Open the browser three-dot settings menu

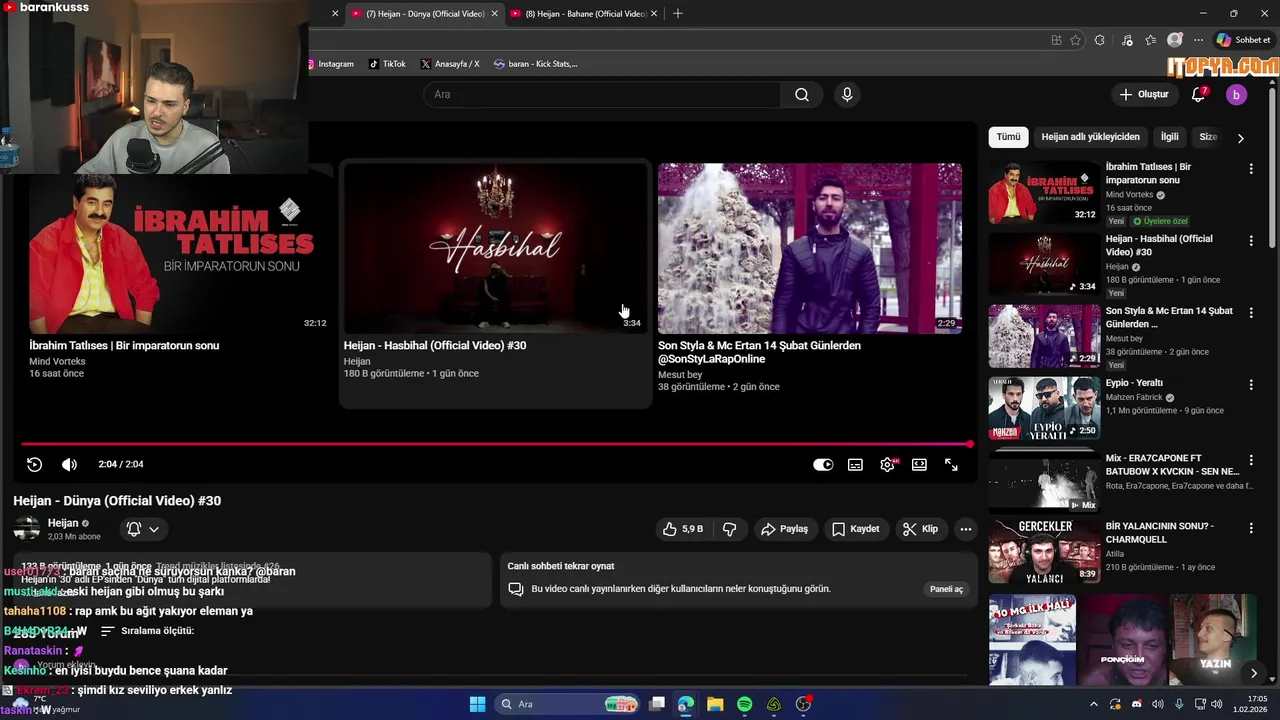click(1198, 40)
